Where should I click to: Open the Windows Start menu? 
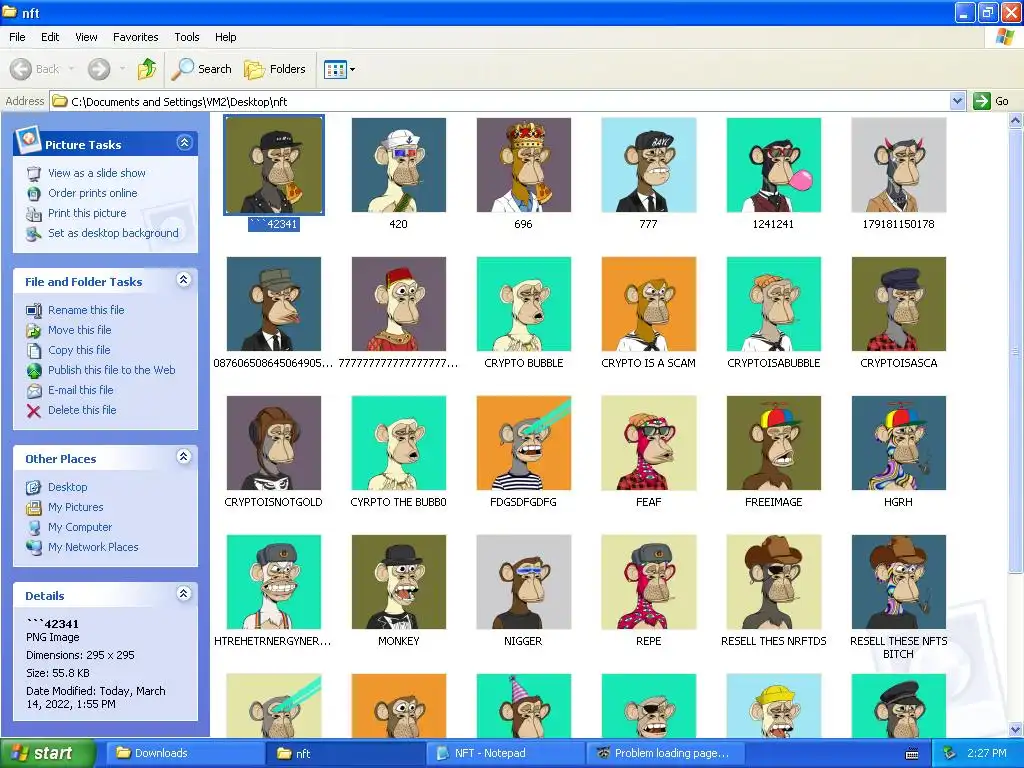click(47, 753)
